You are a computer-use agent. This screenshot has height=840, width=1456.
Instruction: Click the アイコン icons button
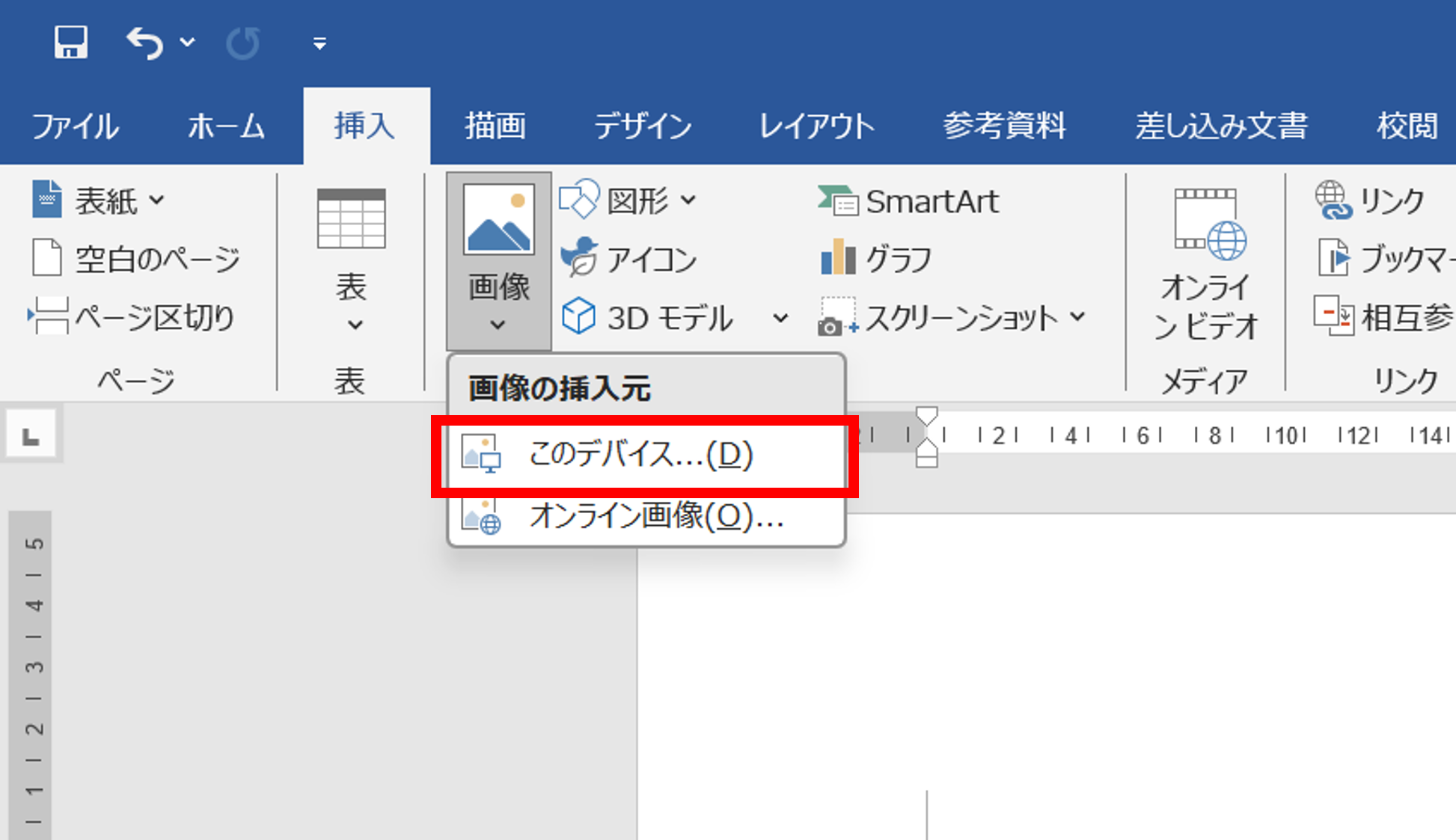(x=628, y=259)
